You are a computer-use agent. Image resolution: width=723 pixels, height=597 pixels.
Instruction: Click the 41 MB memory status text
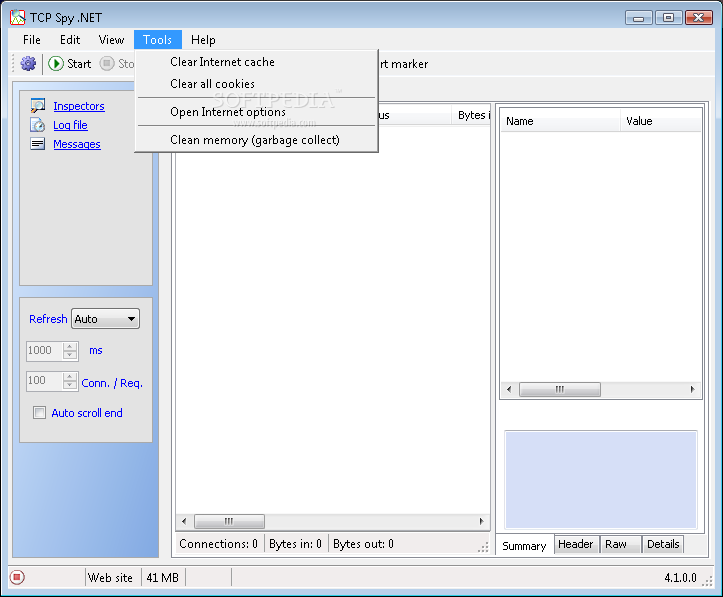[x=162, y=578]
